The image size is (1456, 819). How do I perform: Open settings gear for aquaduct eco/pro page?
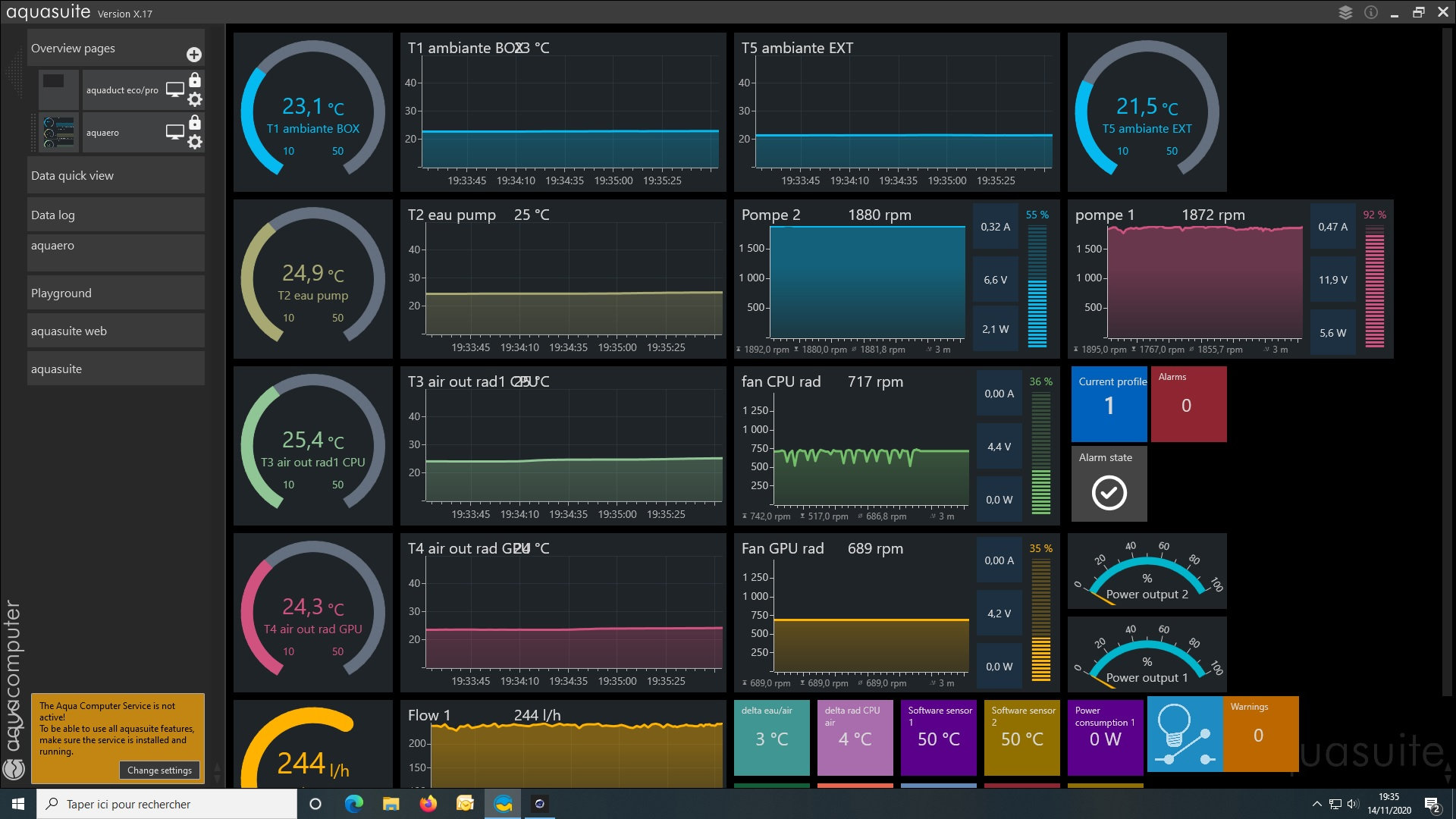point(195,99)
